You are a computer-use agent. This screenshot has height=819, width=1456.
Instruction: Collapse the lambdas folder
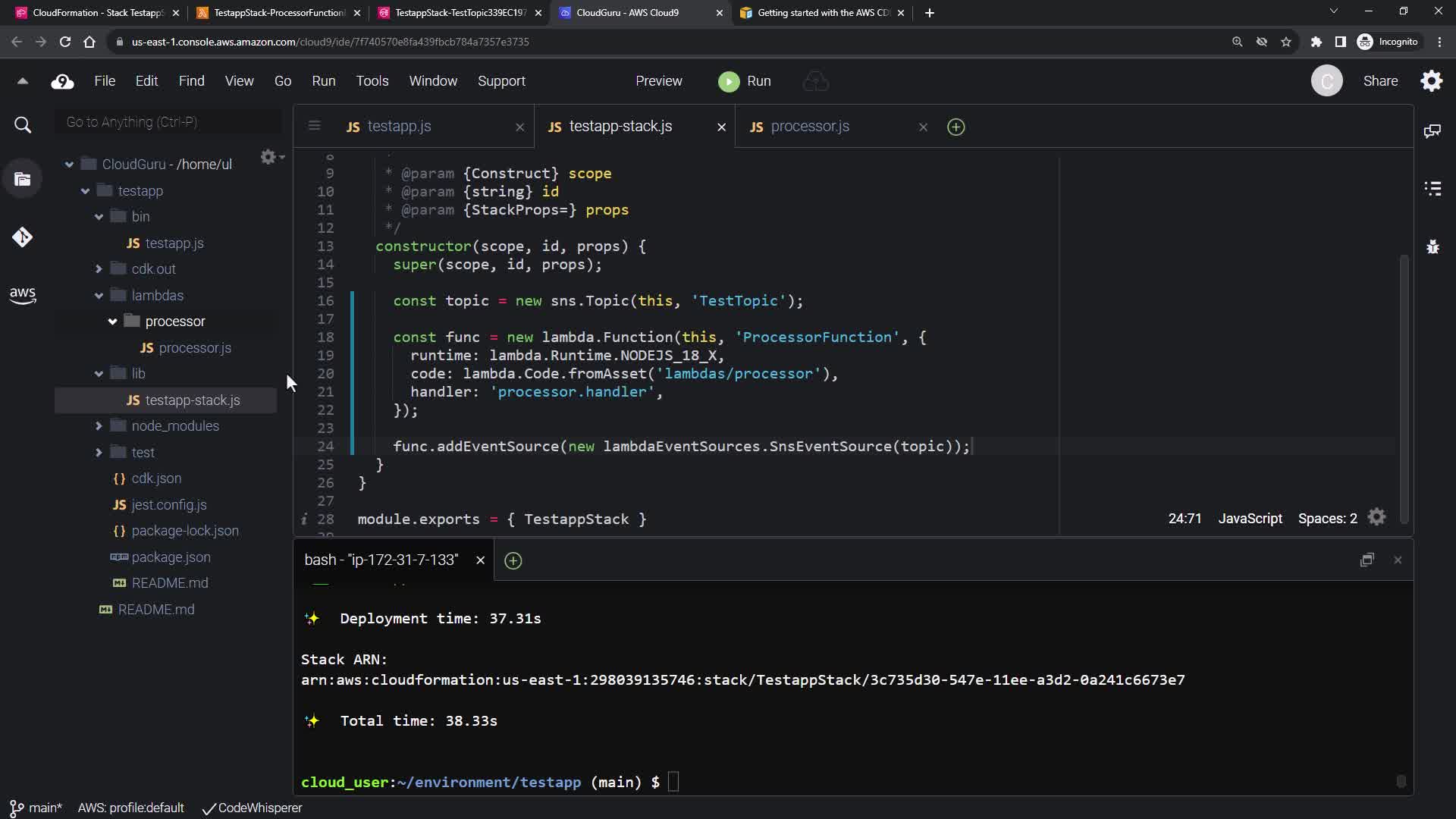pos(99,296)
